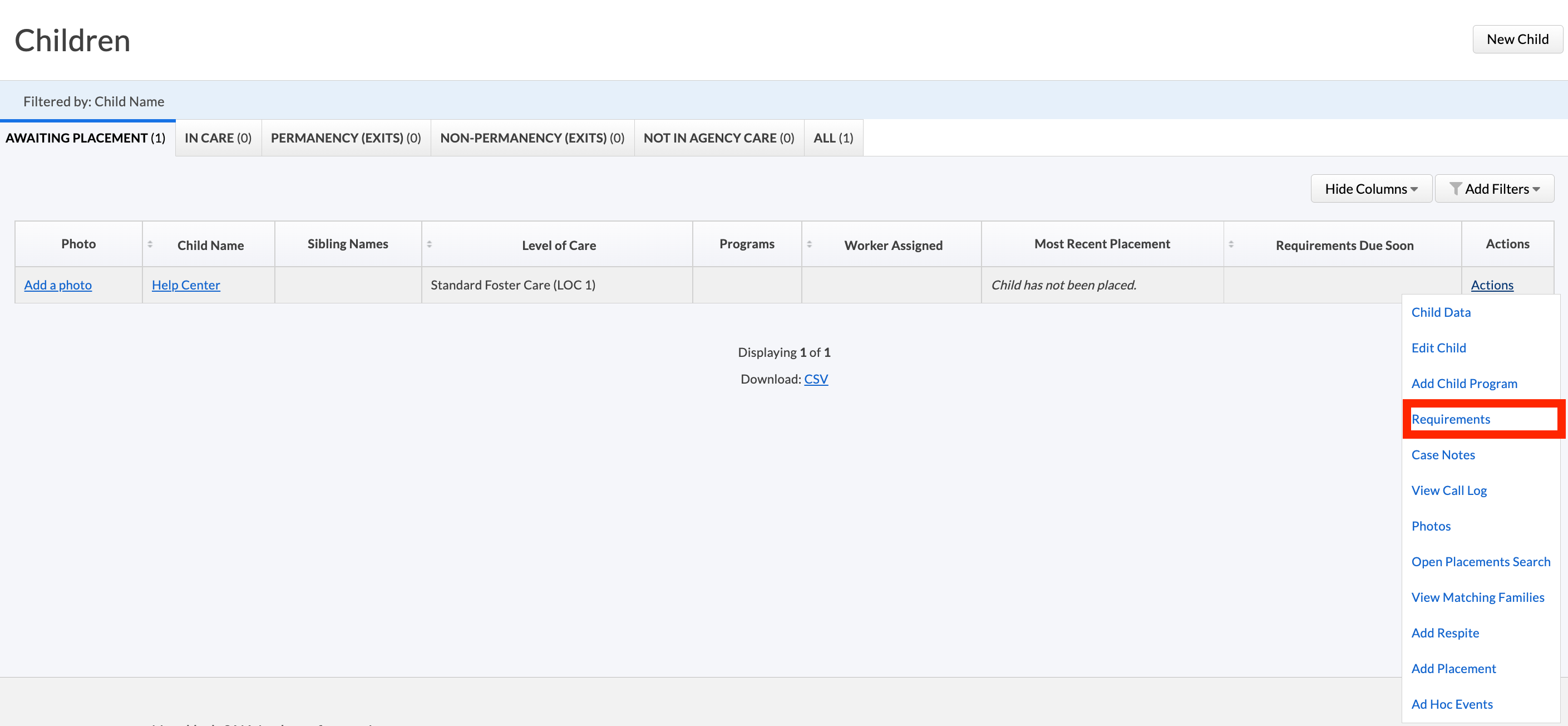Screen dimensions: 1568x726
Task: Click Worker Assigned sort arrows
Action: click(809, 244)
